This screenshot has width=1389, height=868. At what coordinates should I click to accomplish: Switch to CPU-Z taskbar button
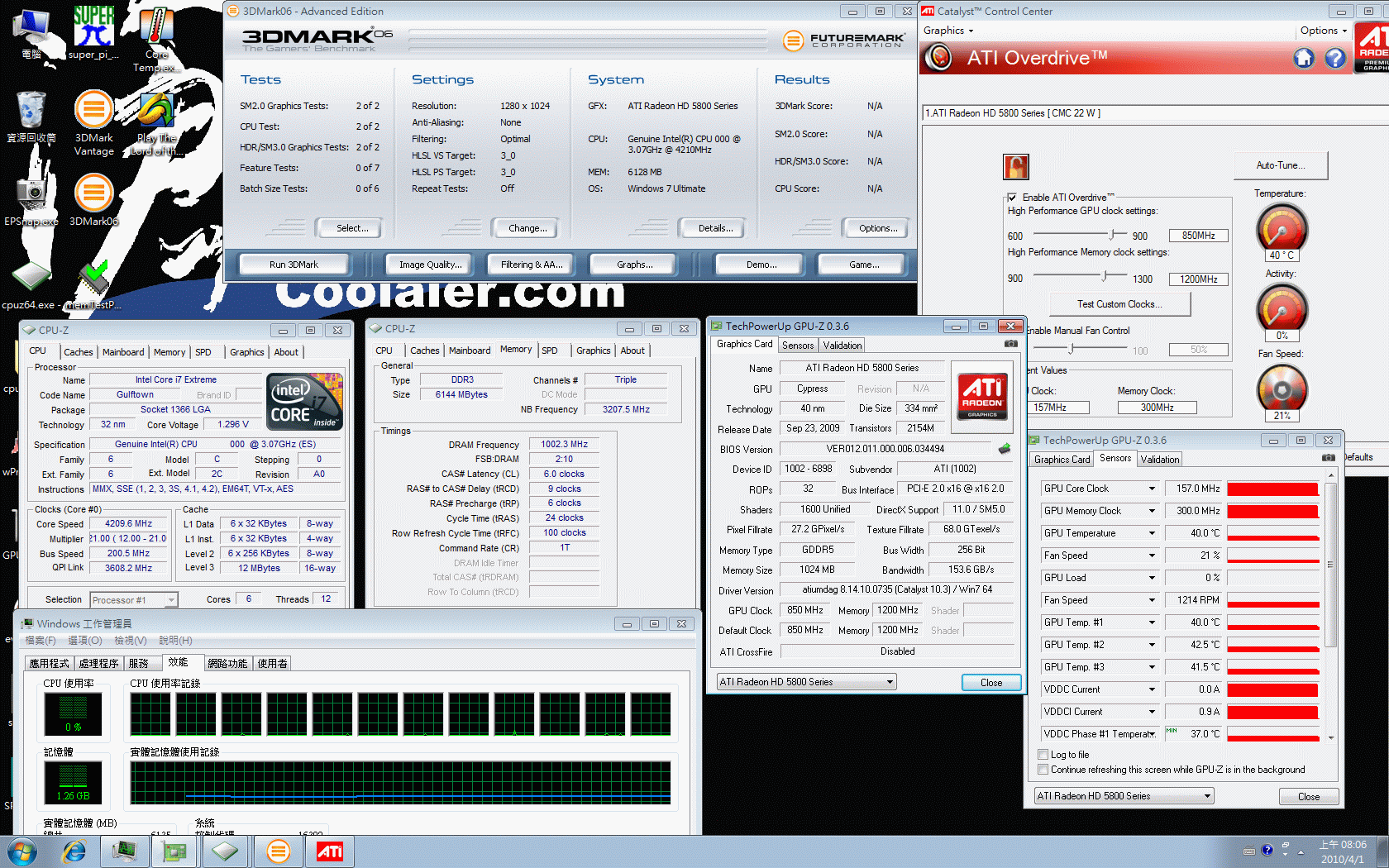(225, 851)
